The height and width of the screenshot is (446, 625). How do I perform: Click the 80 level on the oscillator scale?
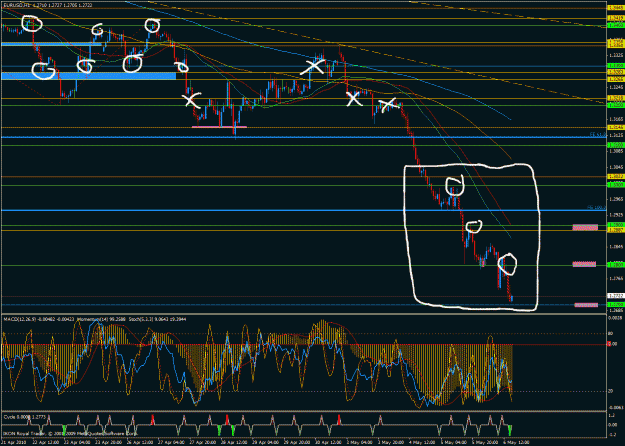[x=610, y=334]
